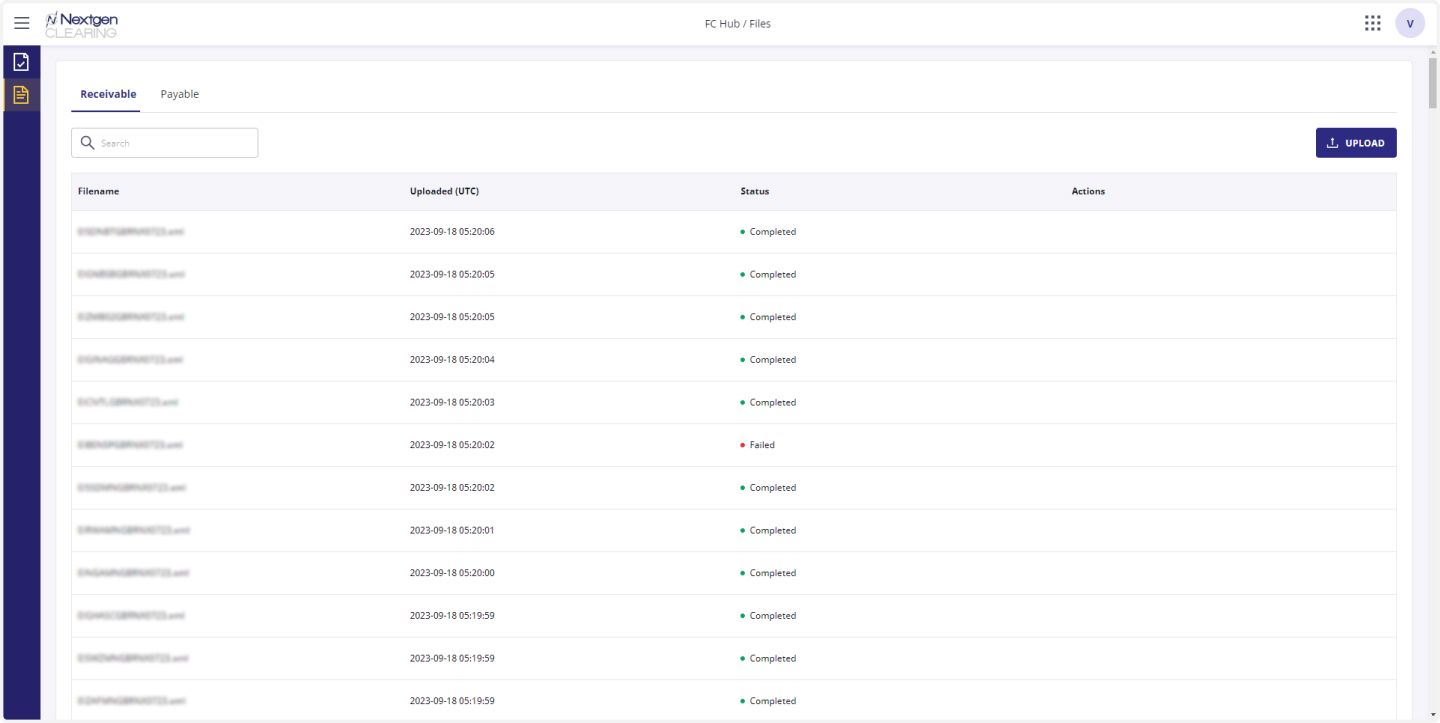Select timestamp 2023-09-18 05:20:06
Image resolution: width=1440 pixels, height=723 pixels.
coord(452,232)
